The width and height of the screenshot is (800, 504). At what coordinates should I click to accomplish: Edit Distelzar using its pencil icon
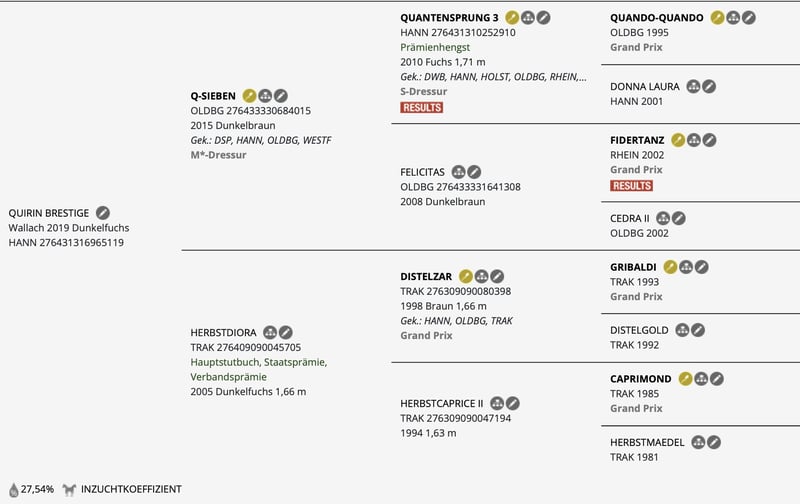click(497, 276)
